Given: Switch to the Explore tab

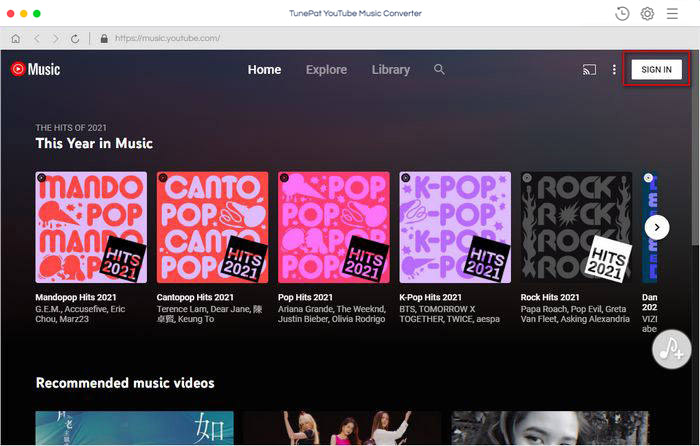Looking at the screenshot, I should click(326, 70).
